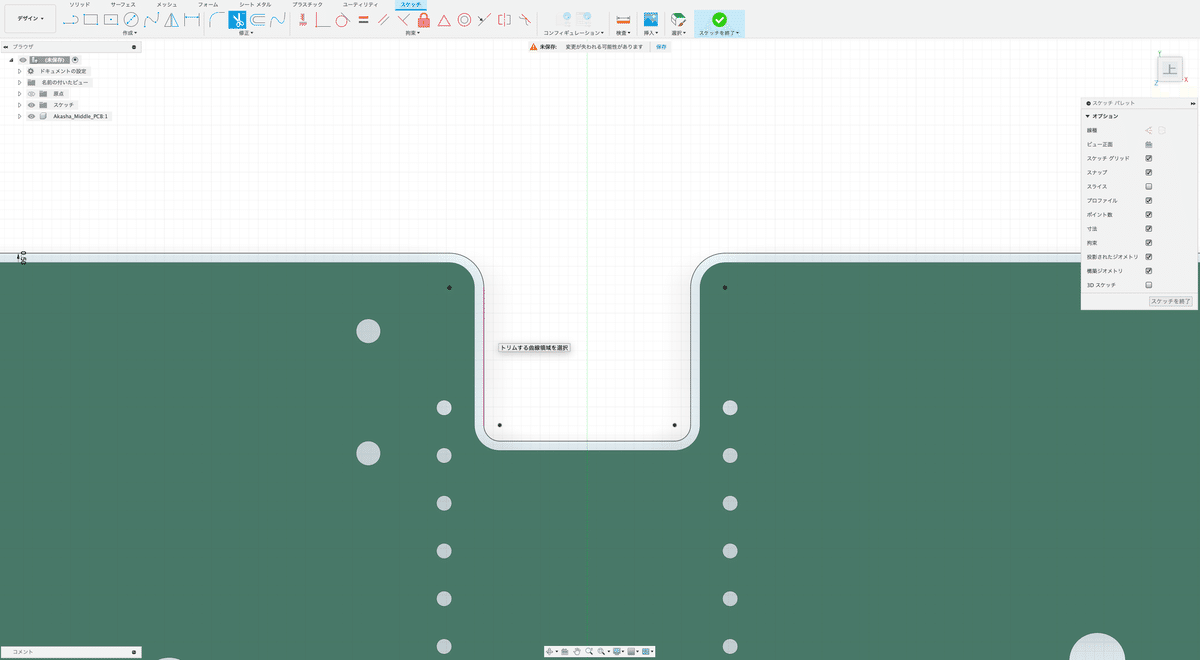Image resolution: width=1200 pixels, height=660 pixels.
Task: Click the Look At icon for ビュー正面
Action: pyautogui.click(x=1149, y=145)
